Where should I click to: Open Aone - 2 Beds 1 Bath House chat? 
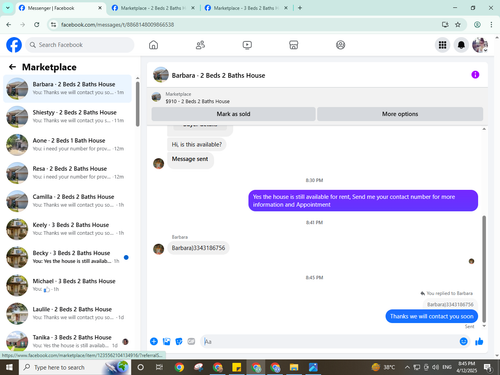point(67,145)
